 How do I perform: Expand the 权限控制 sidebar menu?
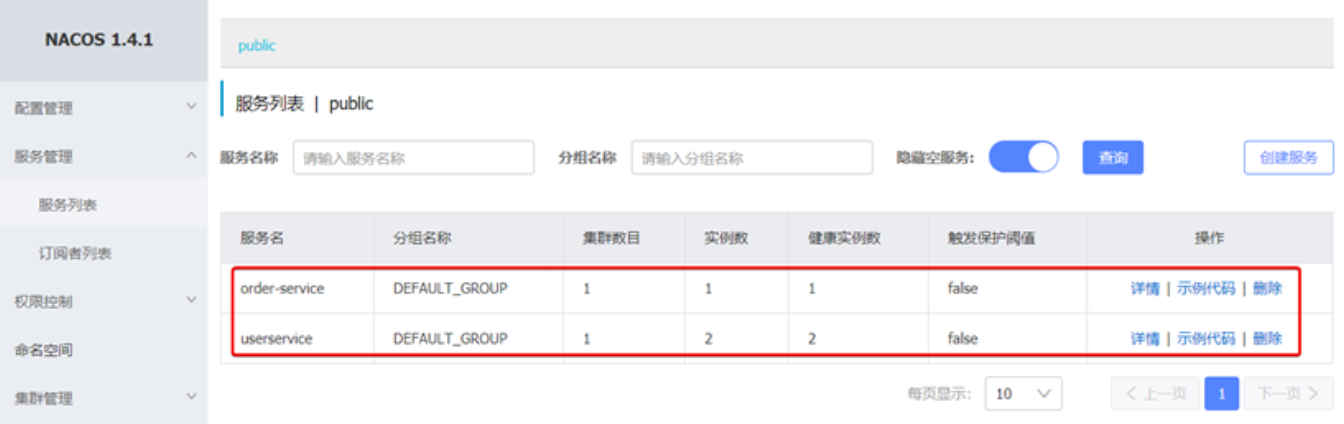(103, 301)
